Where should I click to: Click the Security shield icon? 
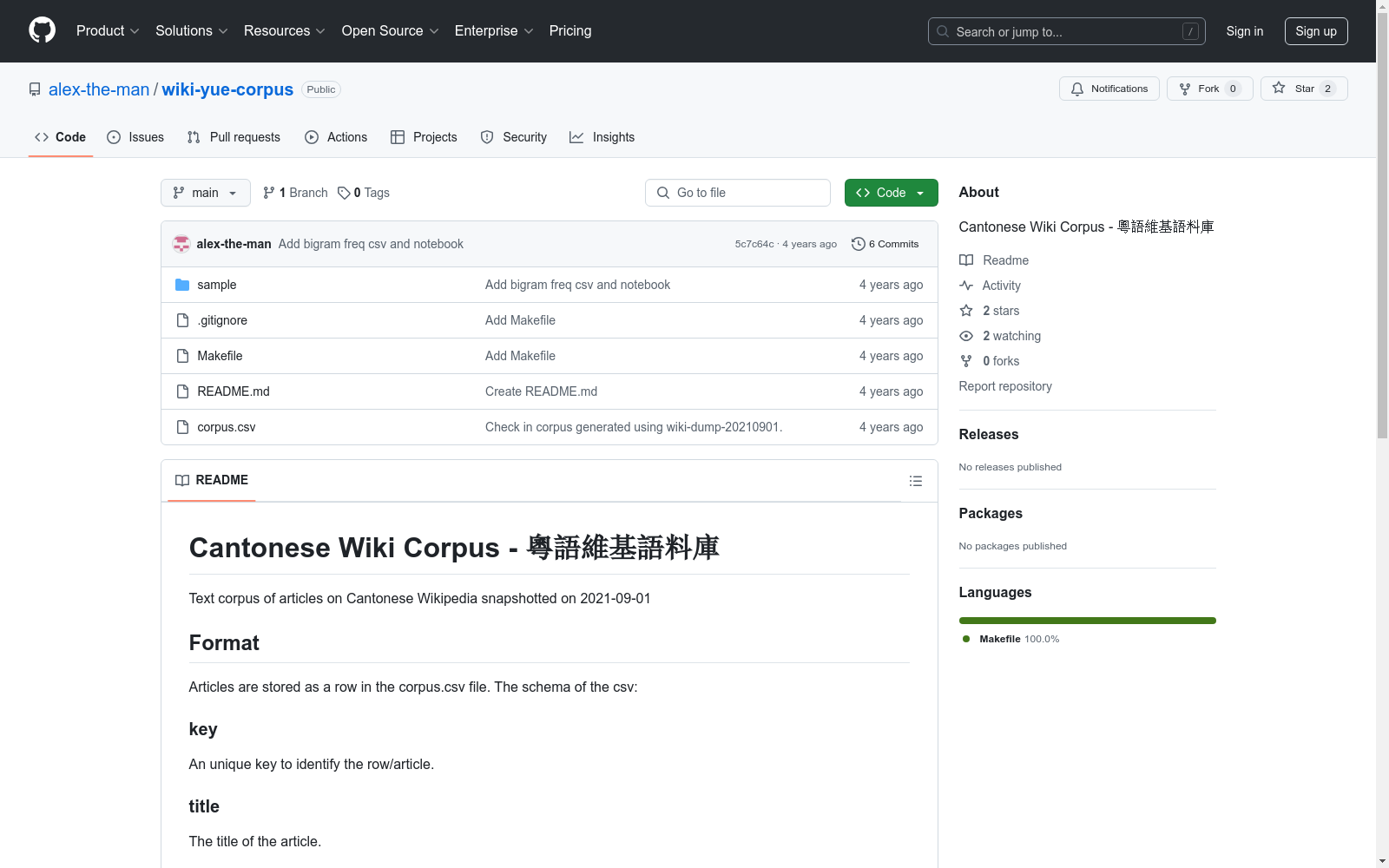point(487,137)
